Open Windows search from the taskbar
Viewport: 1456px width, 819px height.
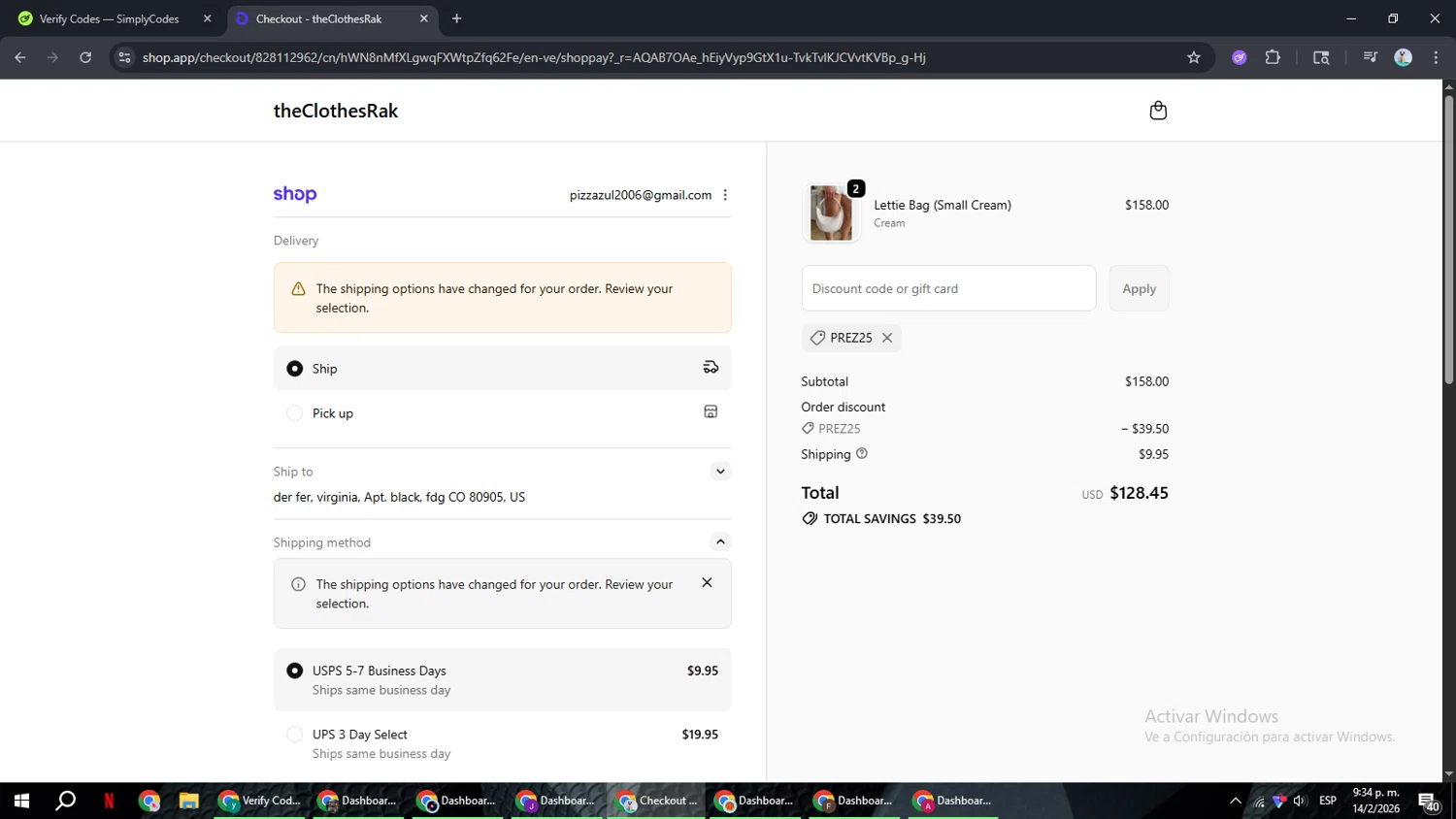pyautogui.click(x=65, y=801)
